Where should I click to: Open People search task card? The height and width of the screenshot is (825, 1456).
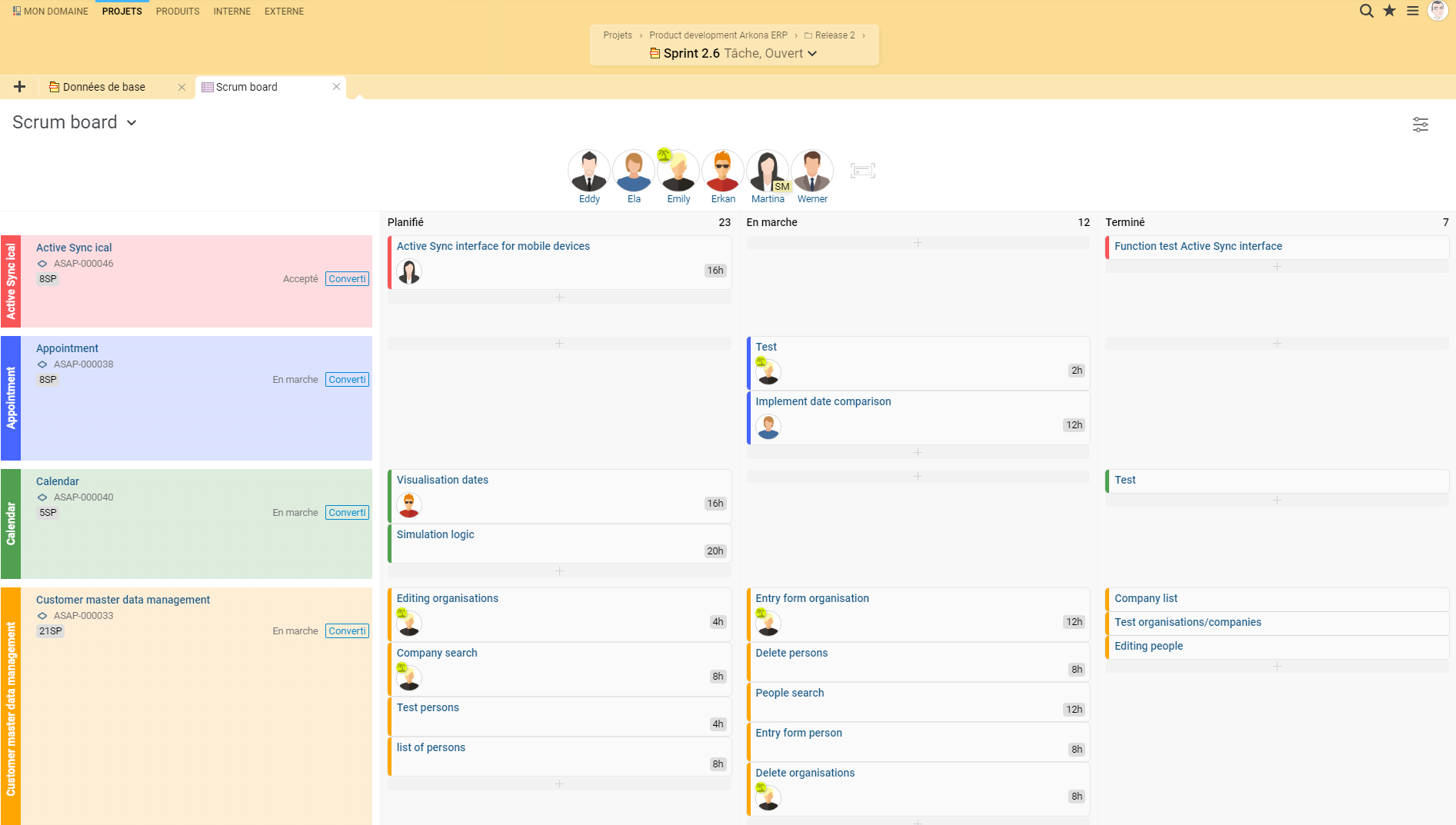(918, 702)
